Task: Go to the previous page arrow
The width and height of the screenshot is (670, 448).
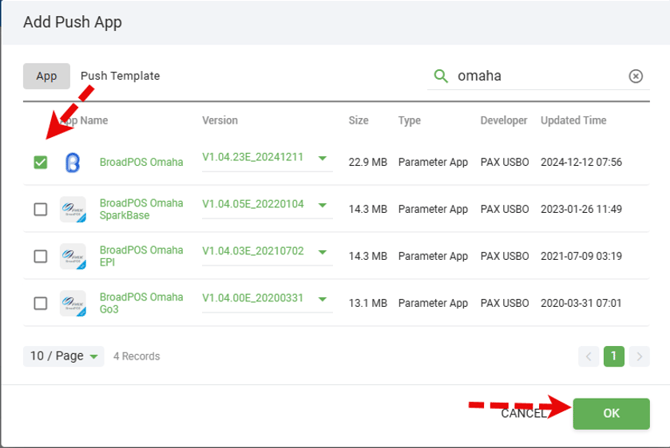Action: pos(589,355)
